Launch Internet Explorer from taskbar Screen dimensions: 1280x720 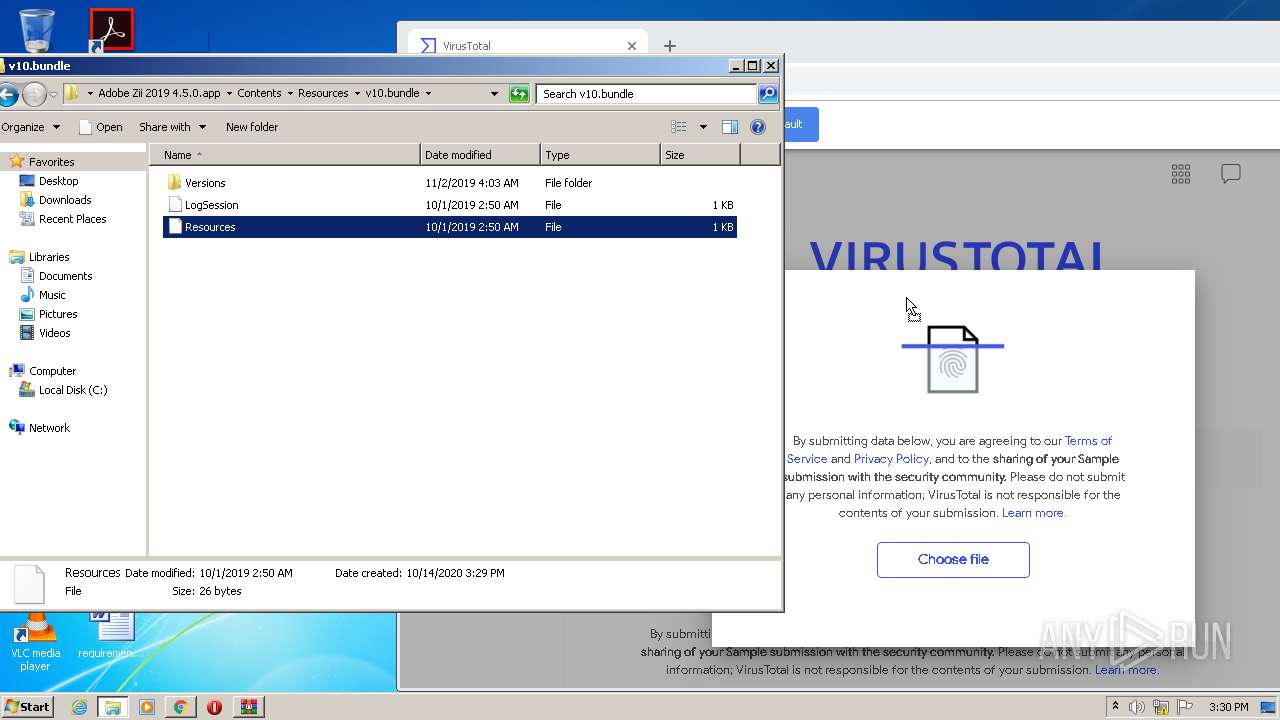coord(79,707)
